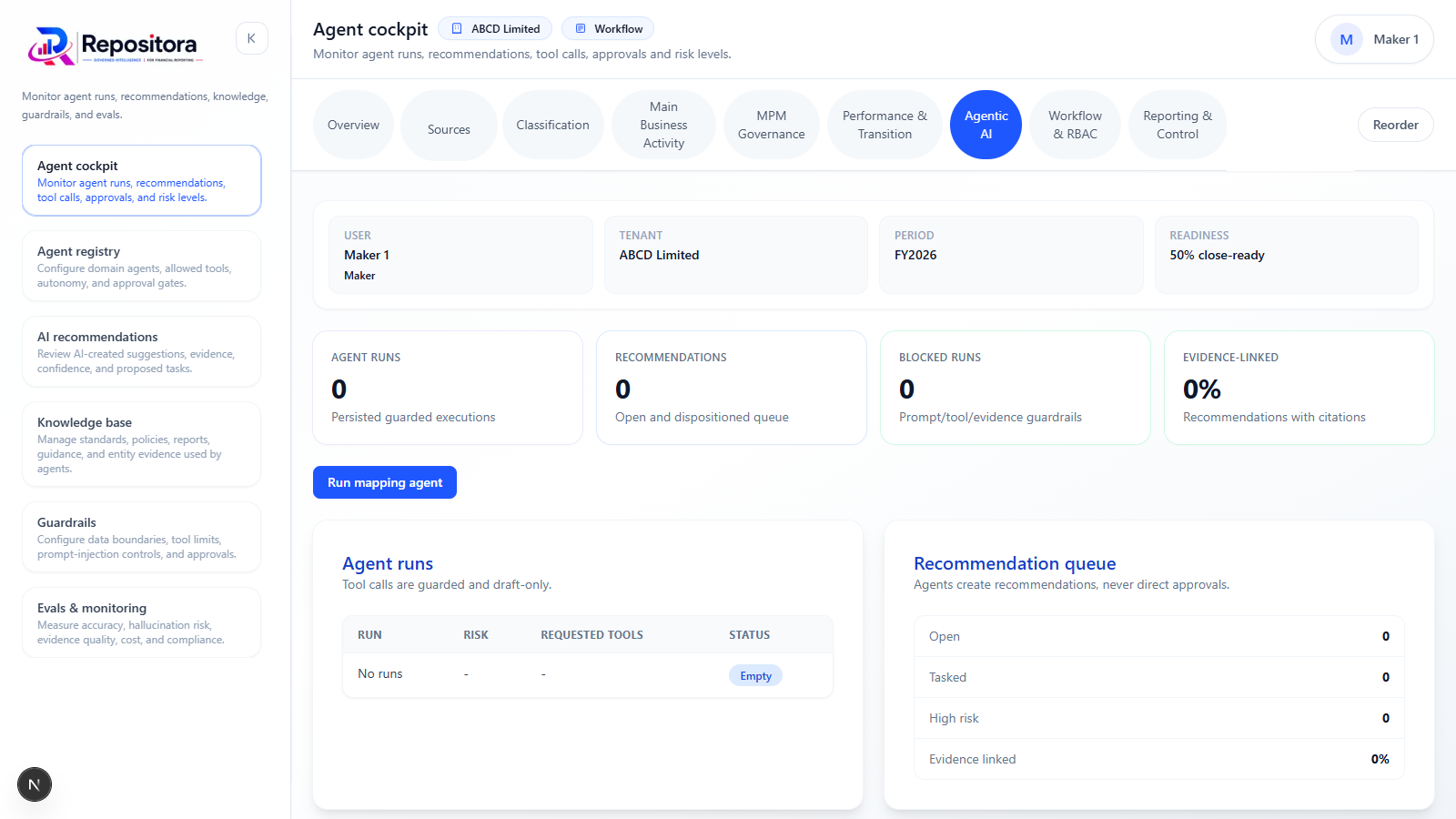Click the FY2026 period value
Image resolution: width=1456 pixels, height=819 pixels.
915,255
